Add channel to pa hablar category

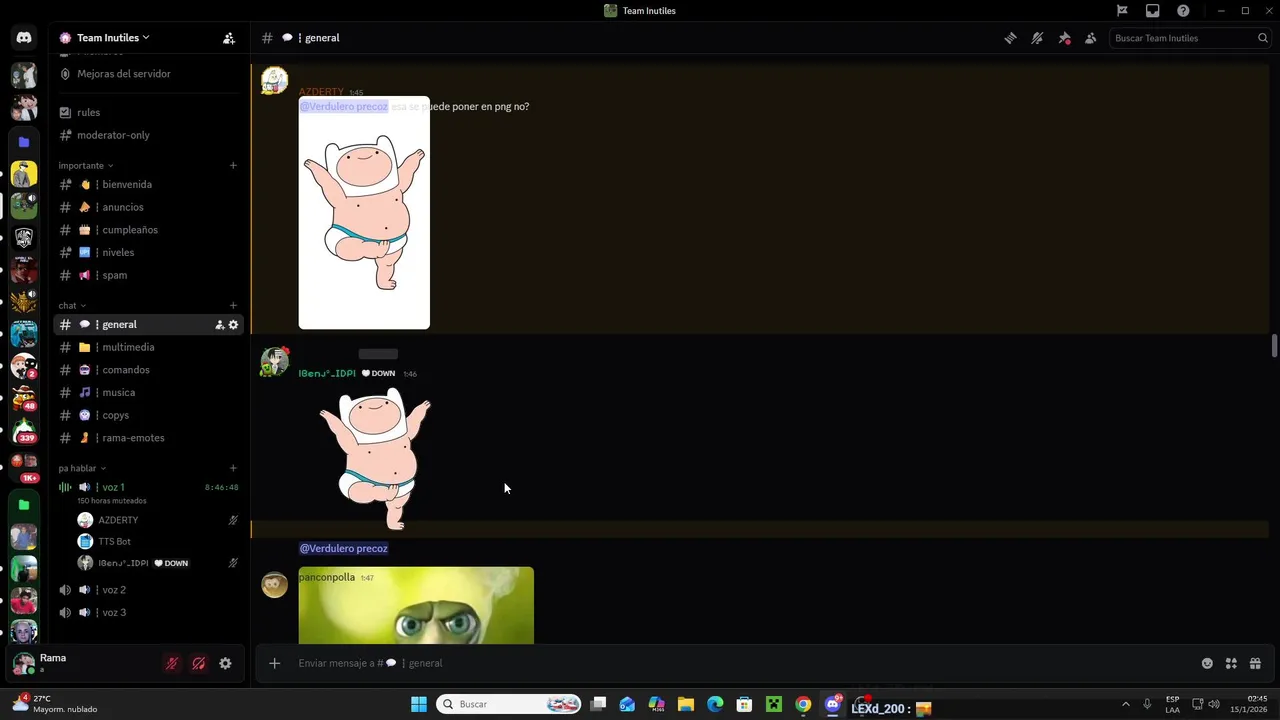point(233,468)
